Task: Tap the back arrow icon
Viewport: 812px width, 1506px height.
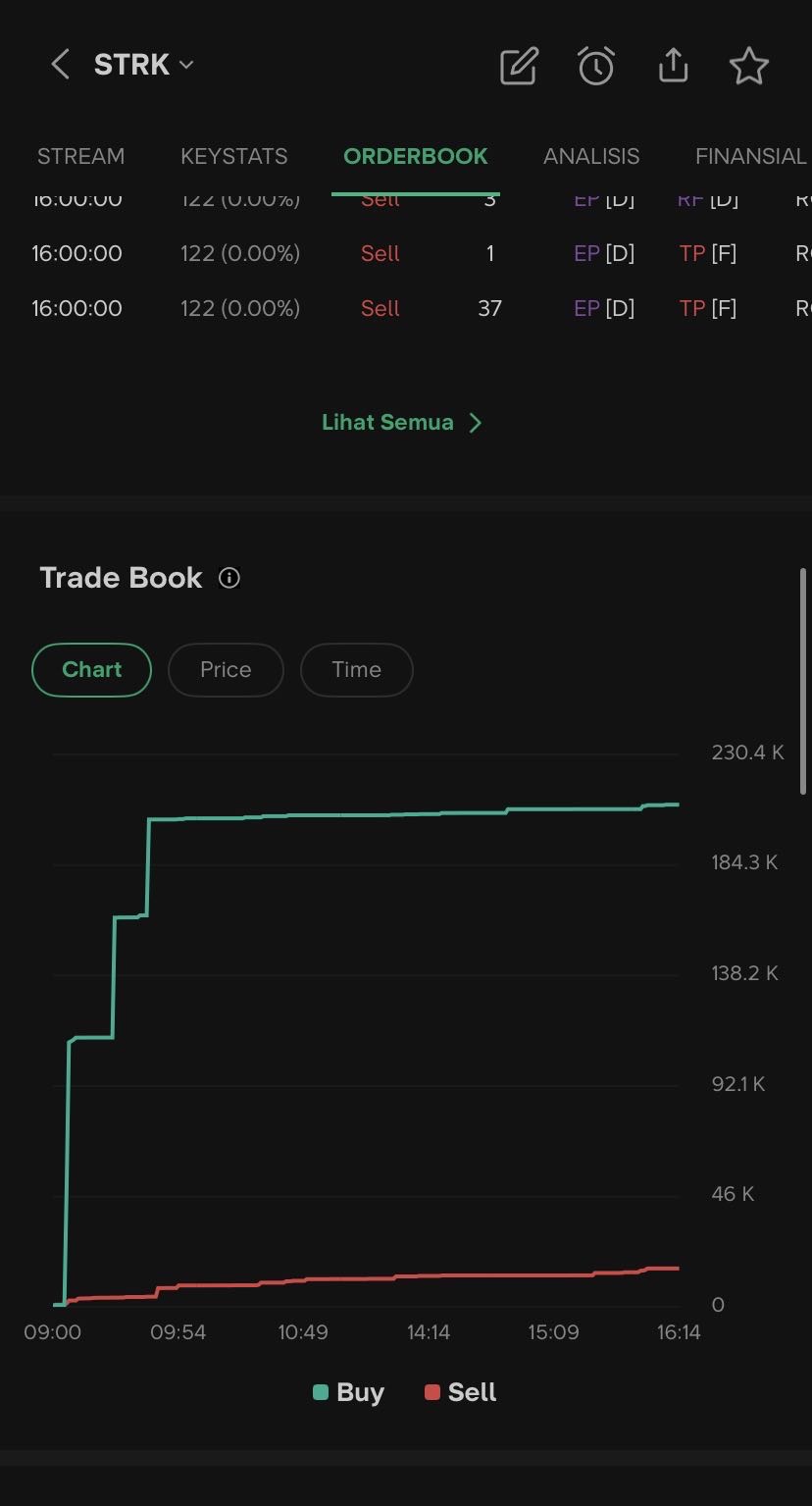Action: click(60, 65)
